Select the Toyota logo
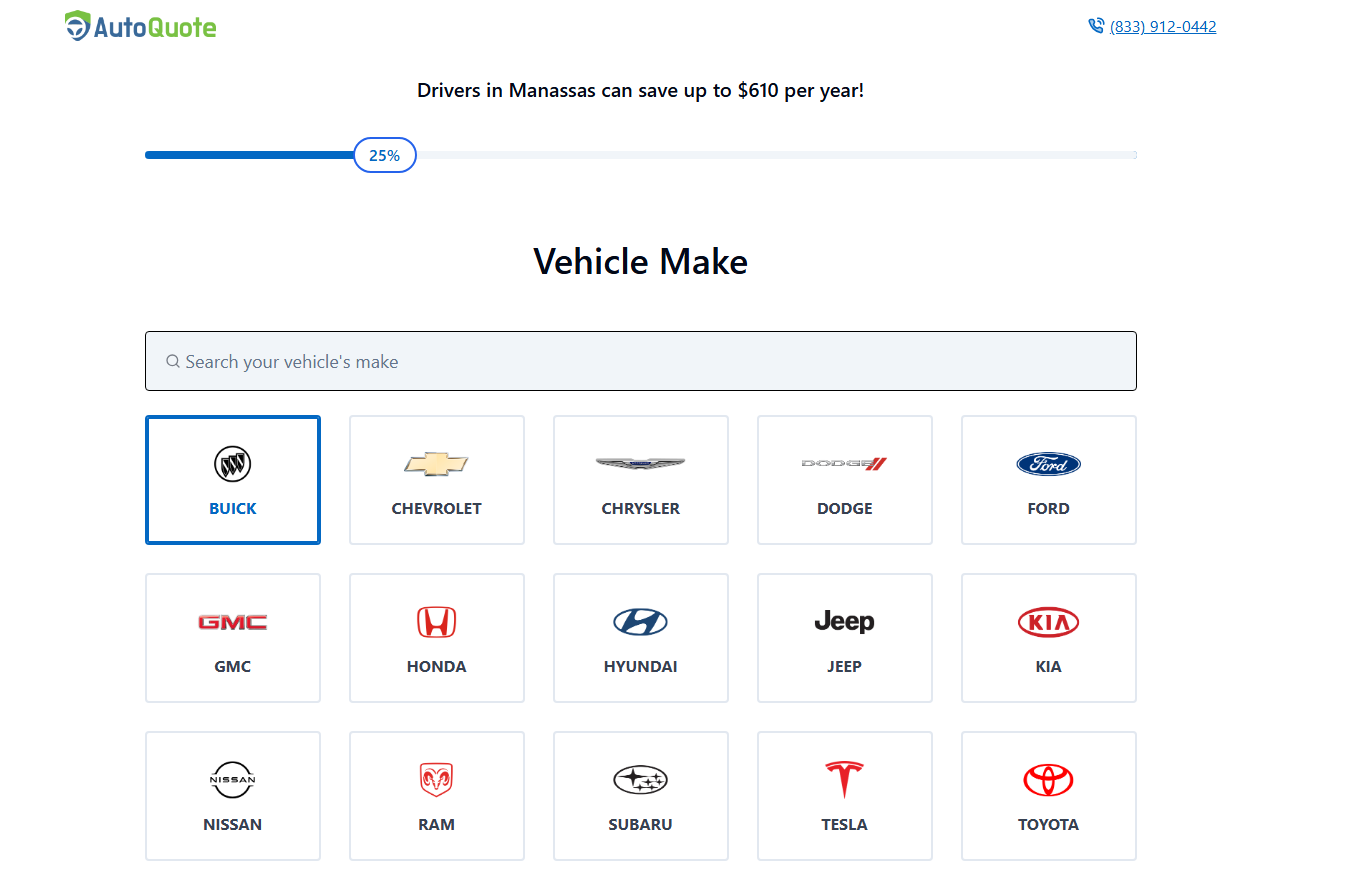This screenshot has width=1355, height=895. (1048, 780)
